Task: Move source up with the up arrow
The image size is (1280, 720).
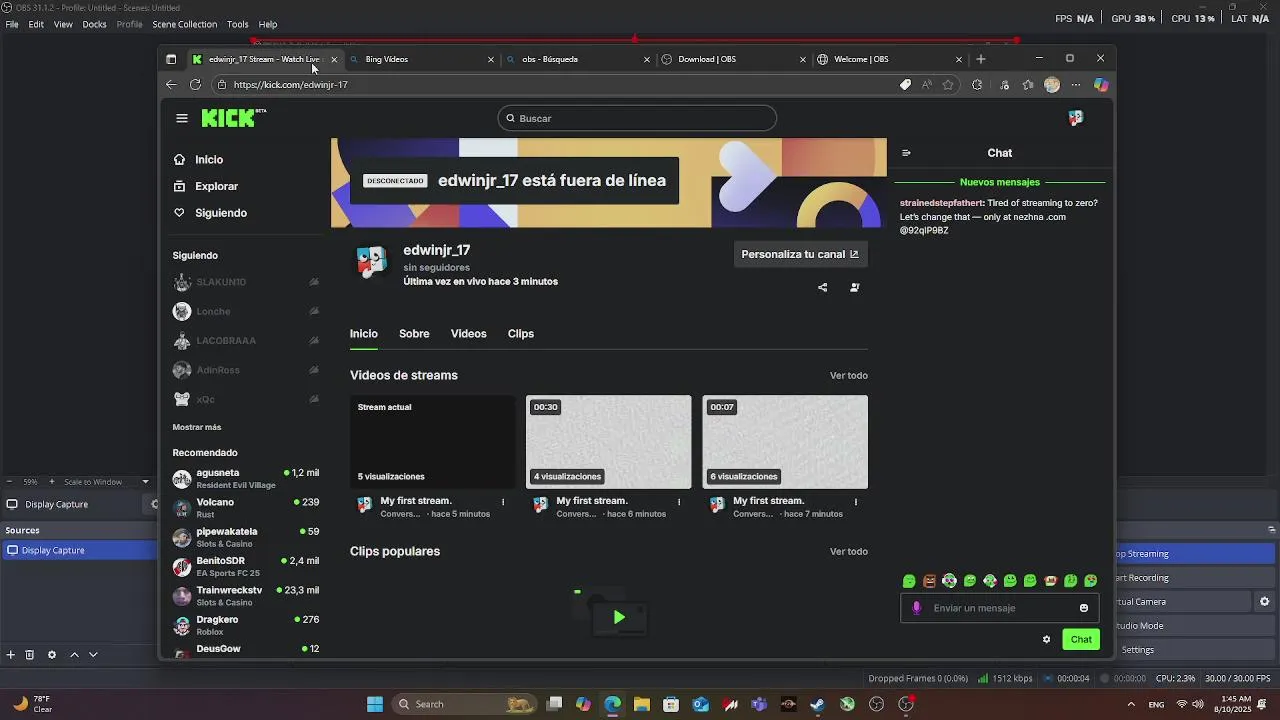Action: (74, 654)
